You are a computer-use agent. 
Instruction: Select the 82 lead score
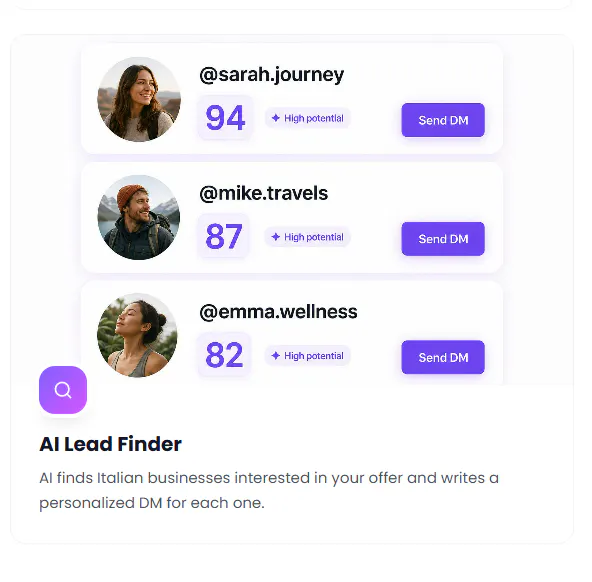click(224, 355)
